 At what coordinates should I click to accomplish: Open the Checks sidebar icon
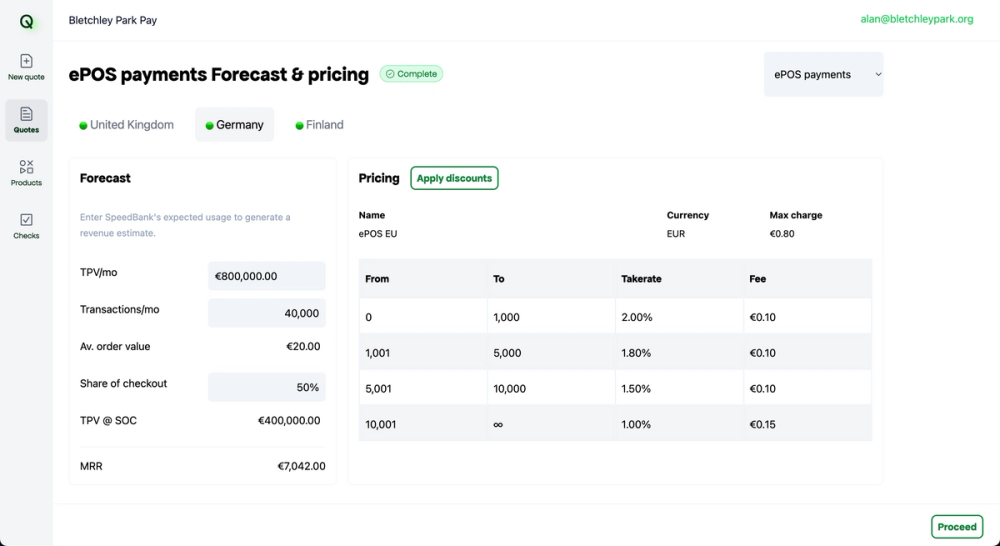click(26, 226)
